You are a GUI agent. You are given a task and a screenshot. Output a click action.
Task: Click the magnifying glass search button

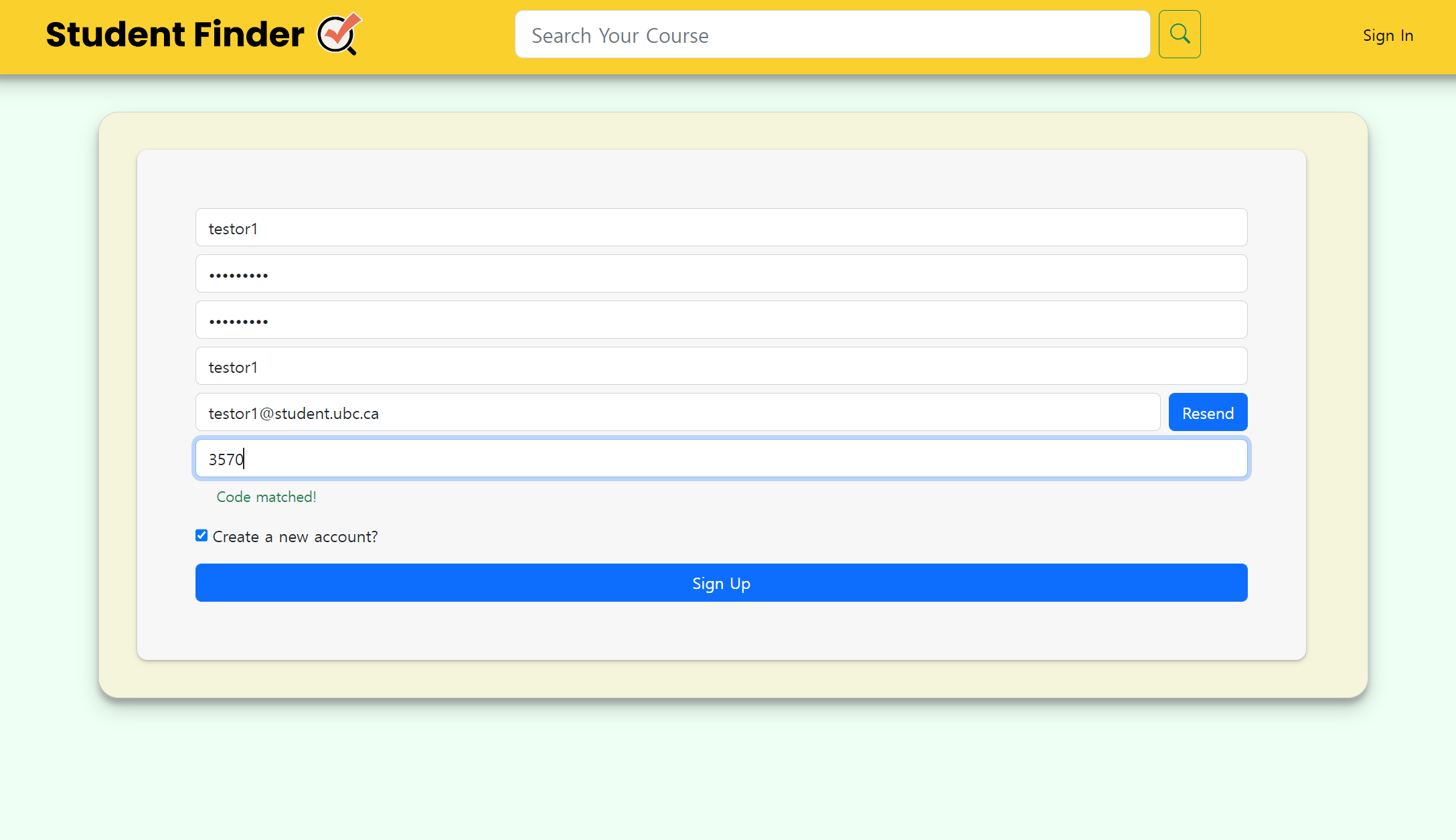[x=1180, y=34]
